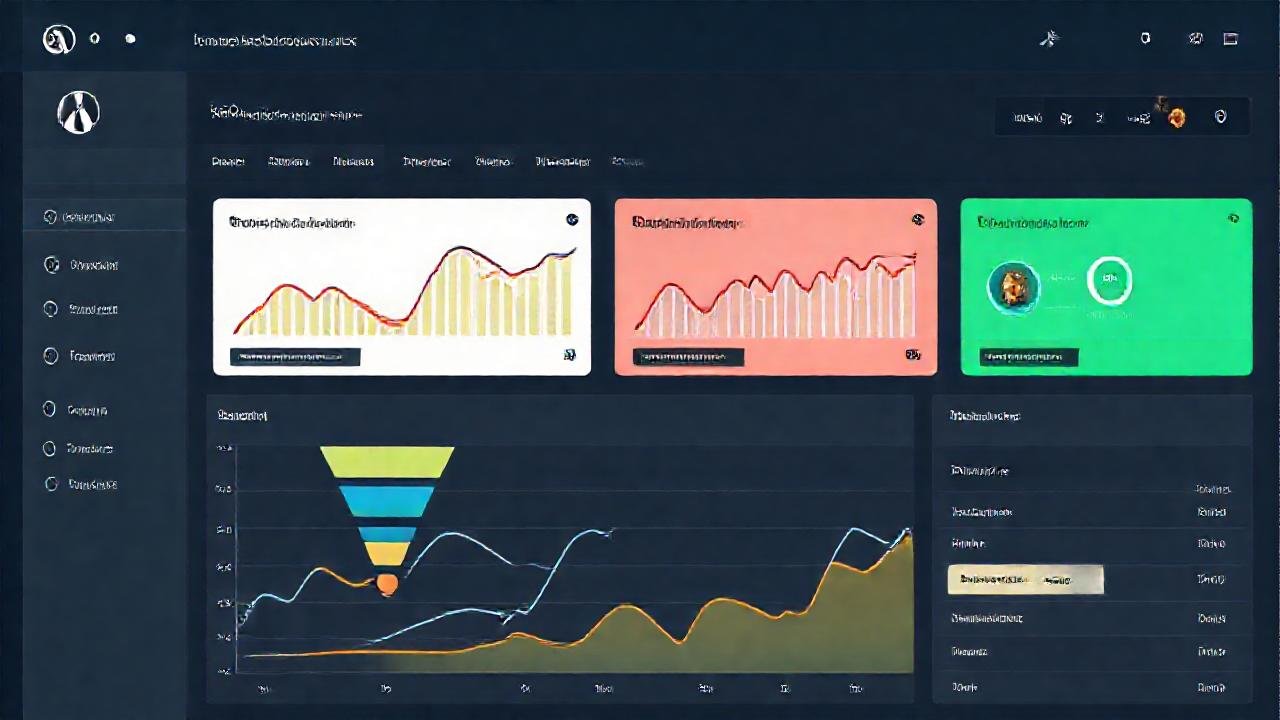Viewport: 1280px width, 720px height.
Task: Select the cream highlighted row in the right table
Action: (1025, 579)
